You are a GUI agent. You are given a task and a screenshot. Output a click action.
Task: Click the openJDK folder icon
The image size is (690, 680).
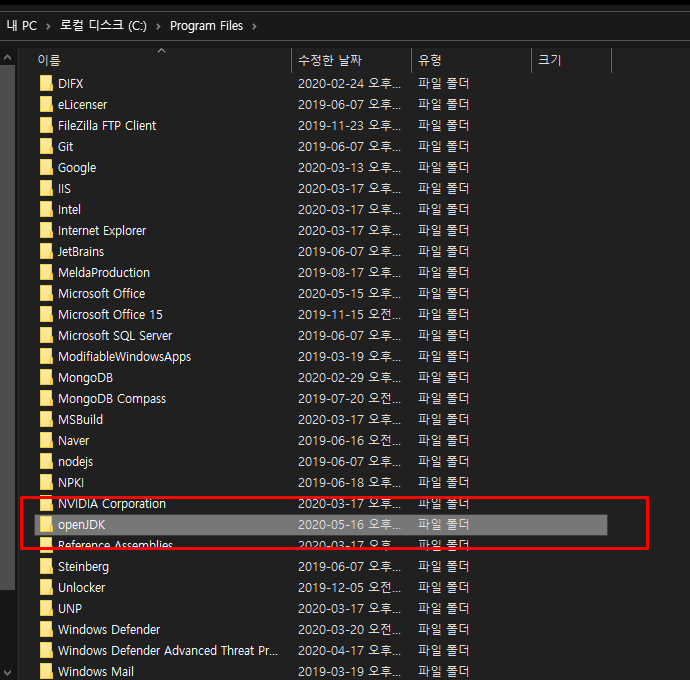46,525
